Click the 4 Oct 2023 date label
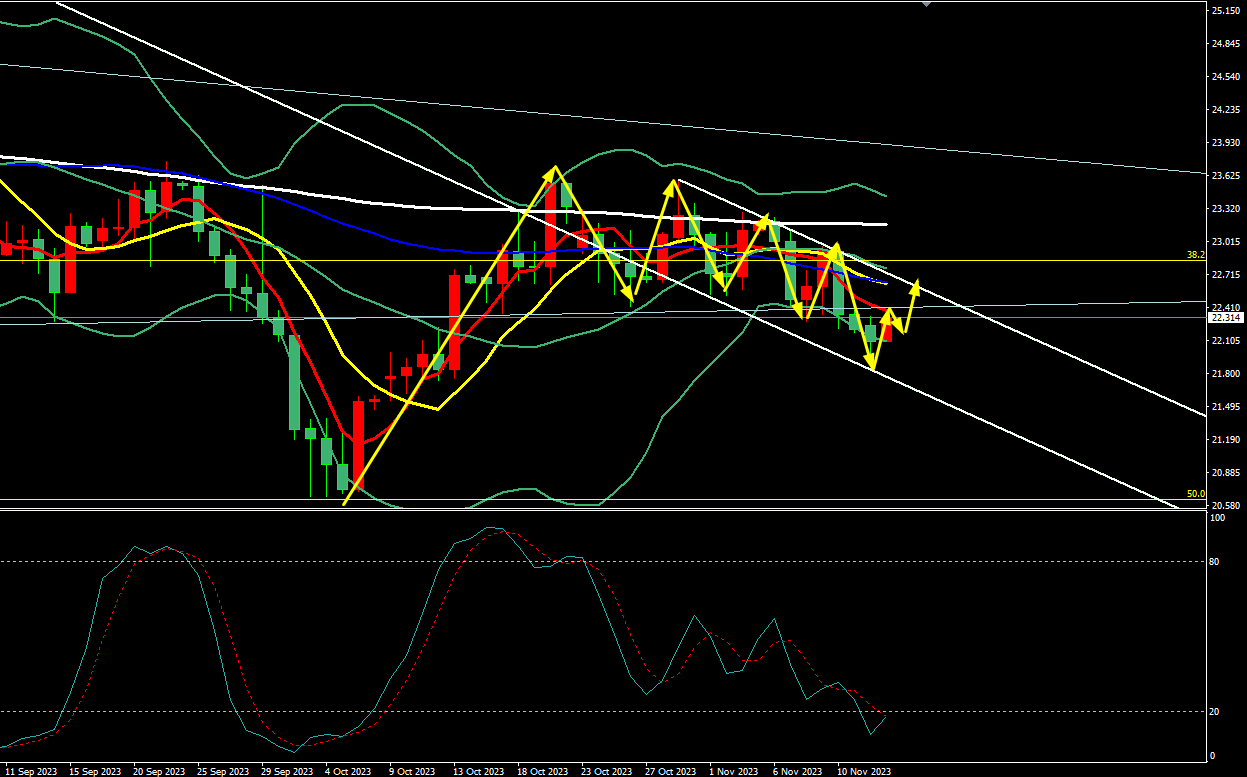 [x=346, y=771]
